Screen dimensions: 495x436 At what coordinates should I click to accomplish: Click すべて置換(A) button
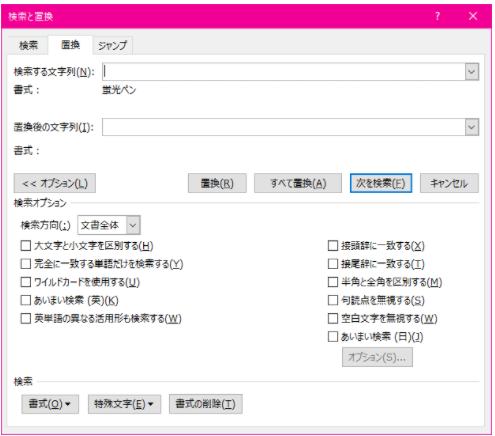pyautogui.click(x=298, y=183)
